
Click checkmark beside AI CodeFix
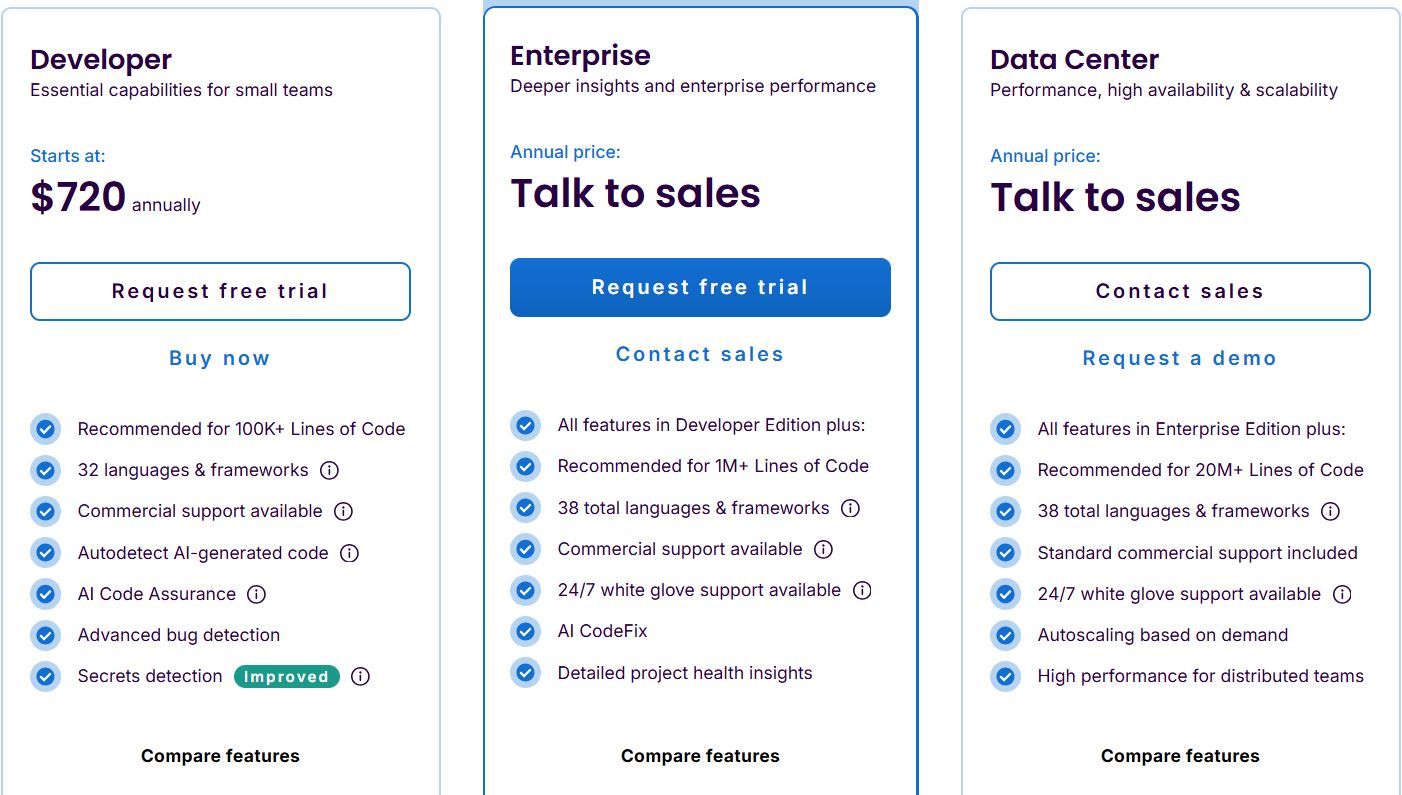(x=525, y=631)
